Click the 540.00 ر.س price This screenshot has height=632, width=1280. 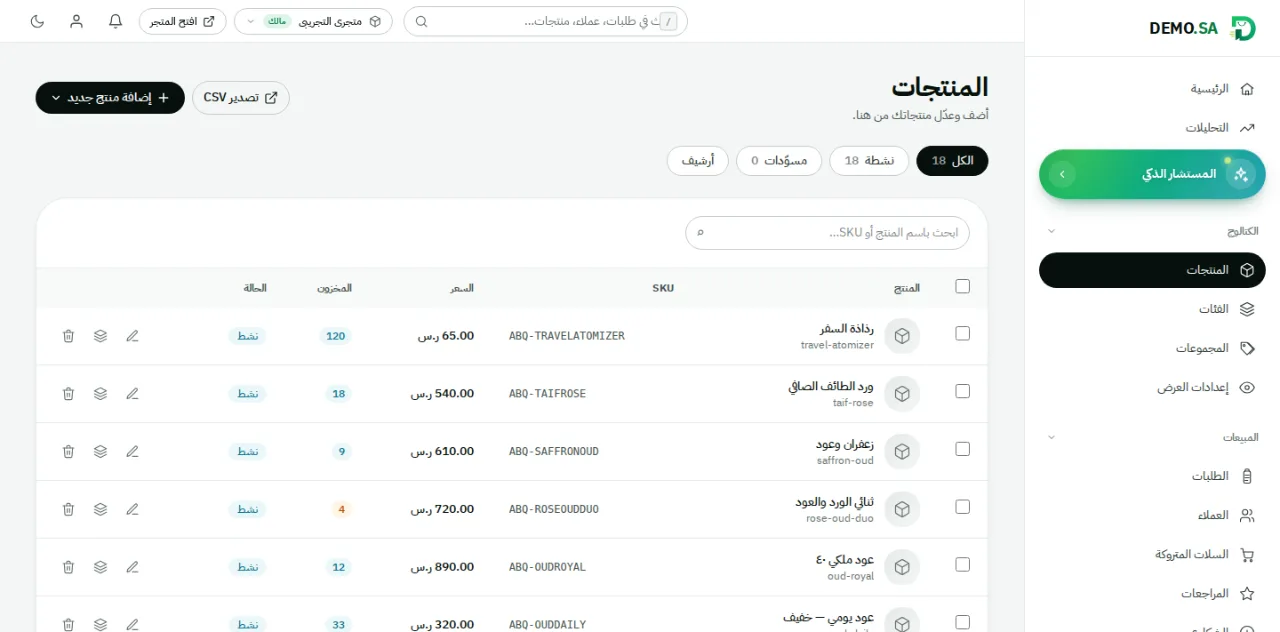tap(442, 394)
